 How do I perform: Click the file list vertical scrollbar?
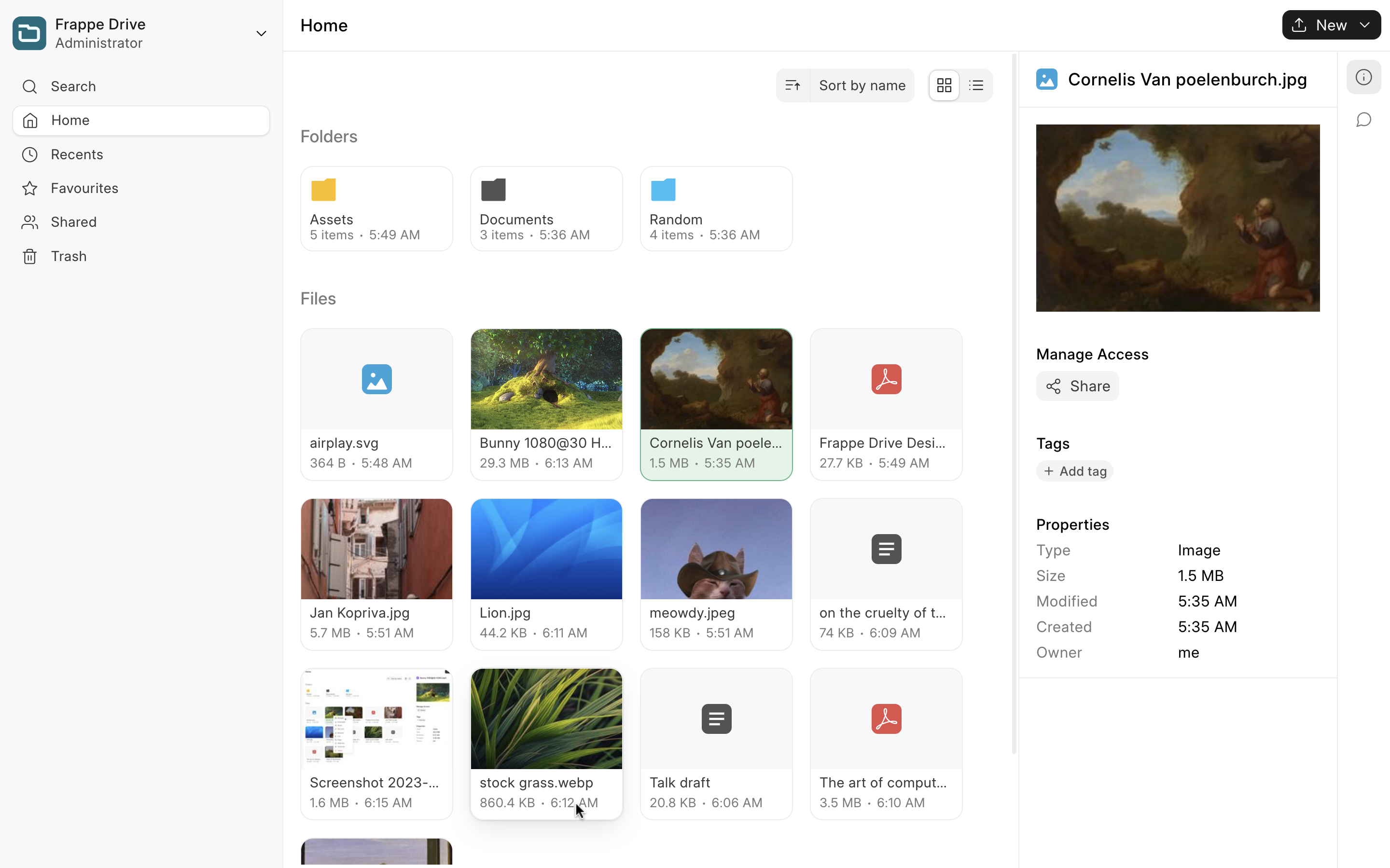[1014, 402]
